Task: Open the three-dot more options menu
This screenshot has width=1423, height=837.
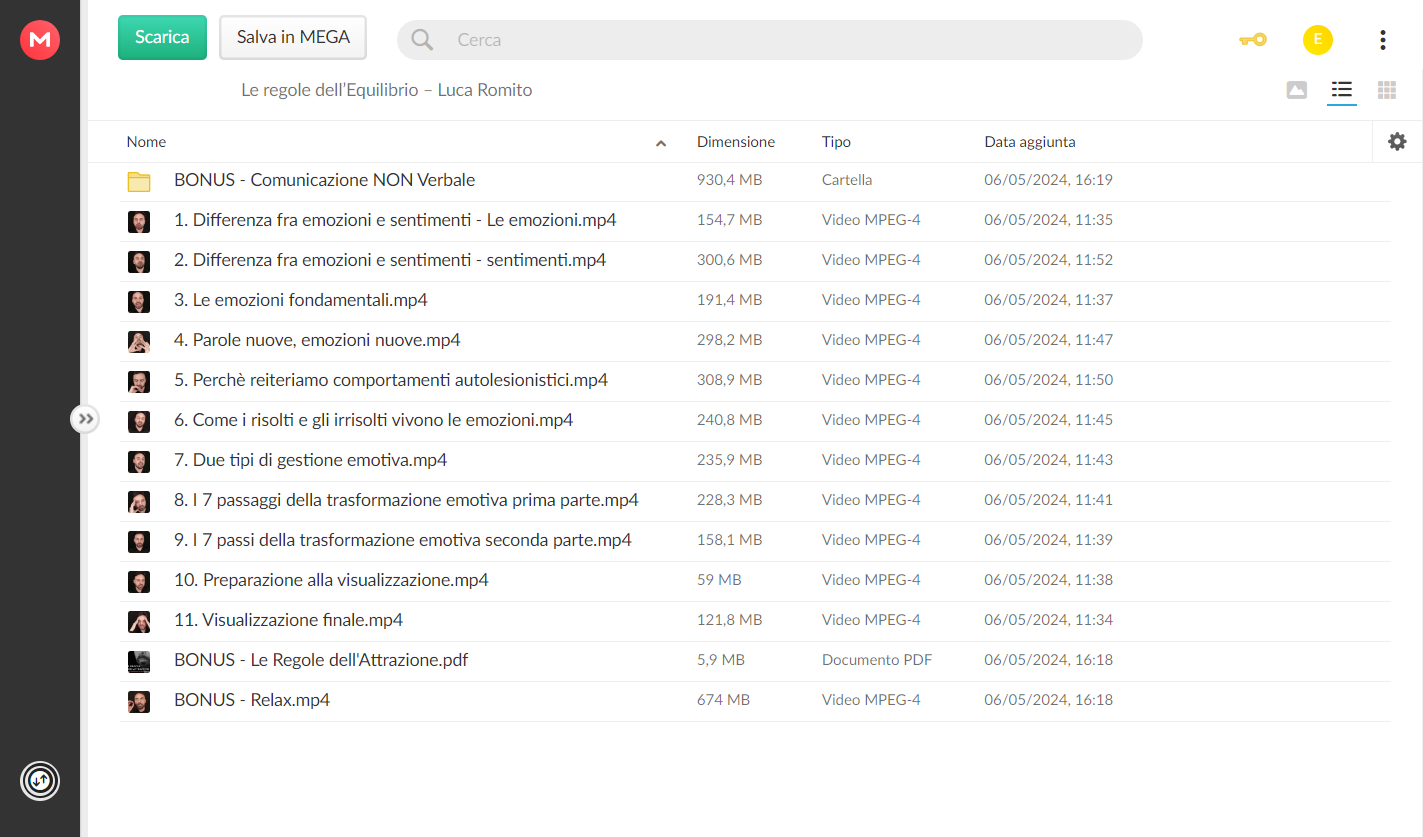Action: [x=1382, y=40]
